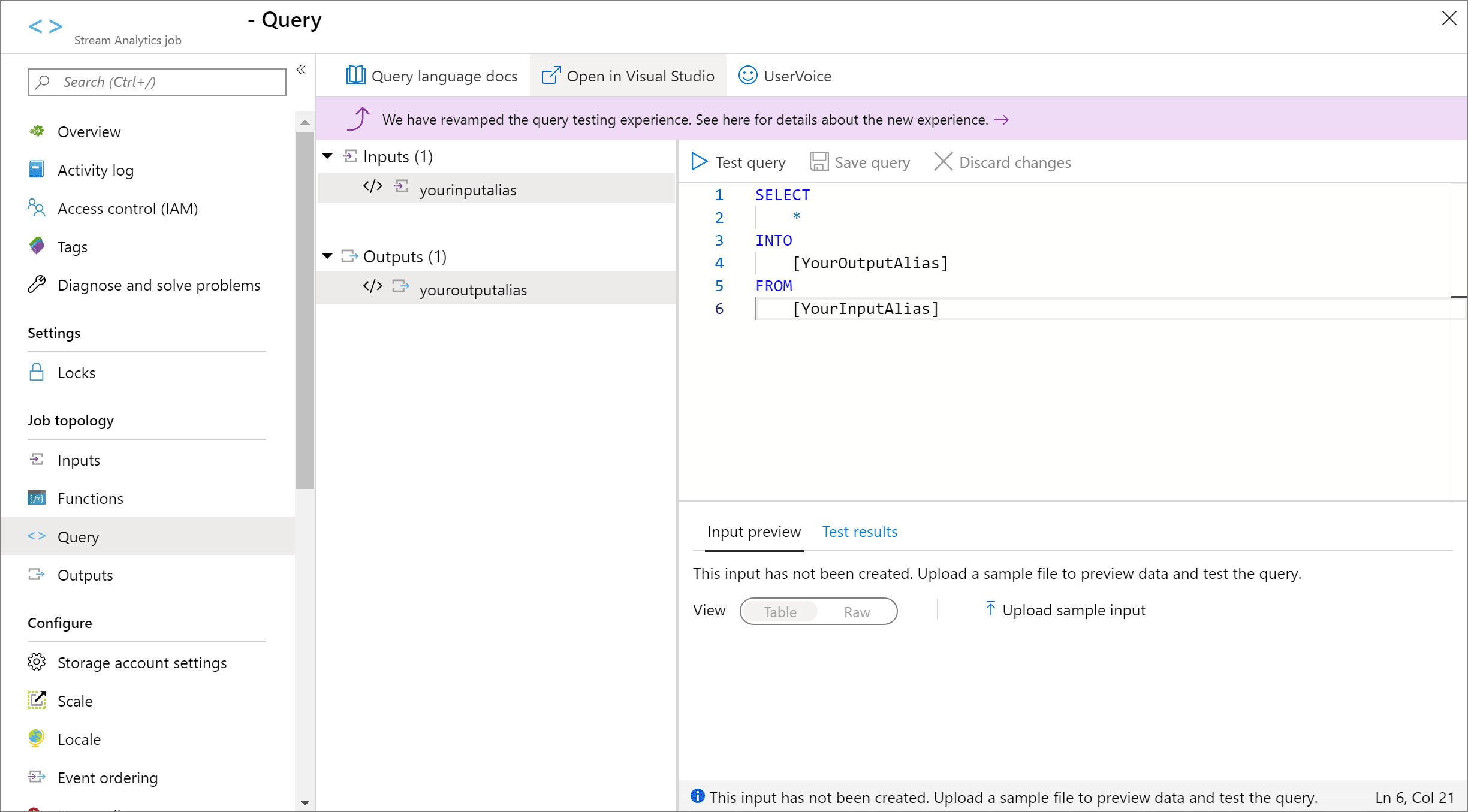Click the wrench icon for Diagnose
1468x812 pixels.
[x=37, y=284]
